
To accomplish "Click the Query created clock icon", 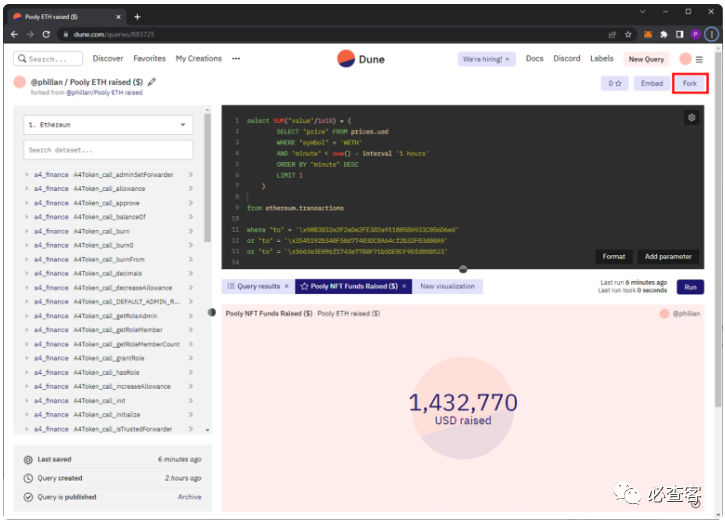I will (x=28, y=478).
